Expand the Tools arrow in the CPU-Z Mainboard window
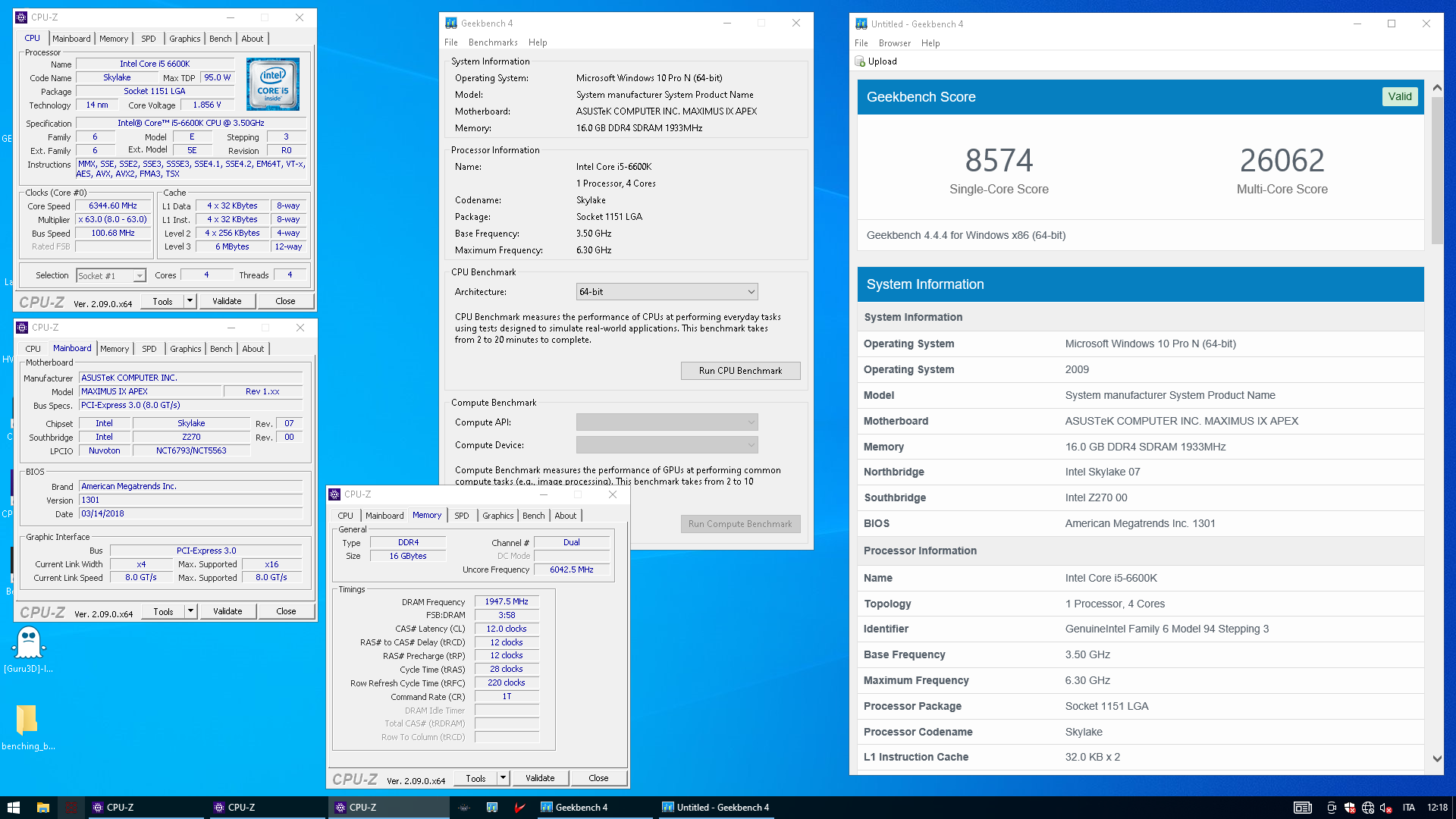The height and width of the screenshot is (819, 1456). tap(190, 611)
